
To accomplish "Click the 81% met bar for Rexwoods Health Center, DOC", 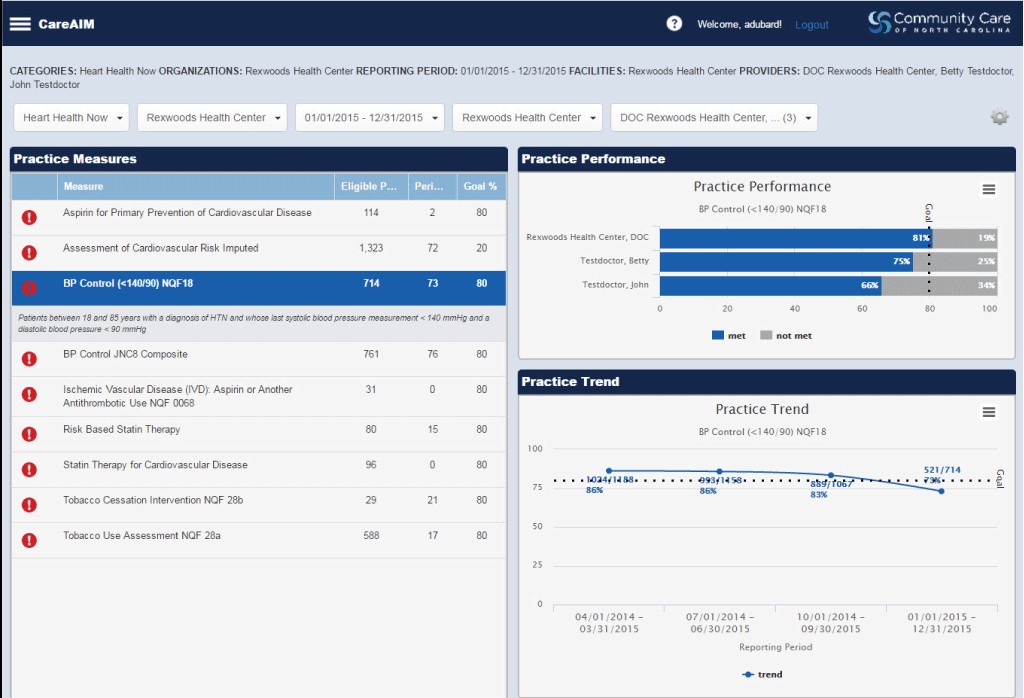I will (796, 238).
